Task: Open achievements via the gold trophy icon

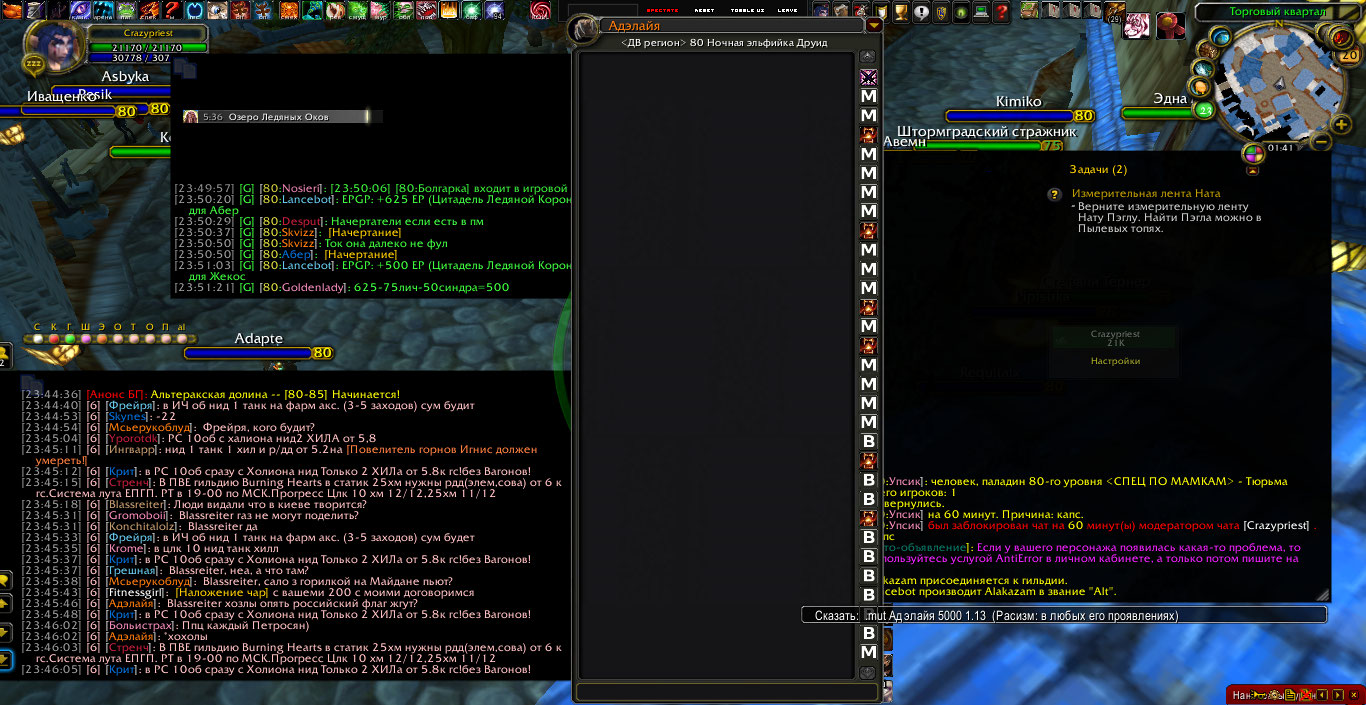Action: pyautogui.click(x=899, y=11)
